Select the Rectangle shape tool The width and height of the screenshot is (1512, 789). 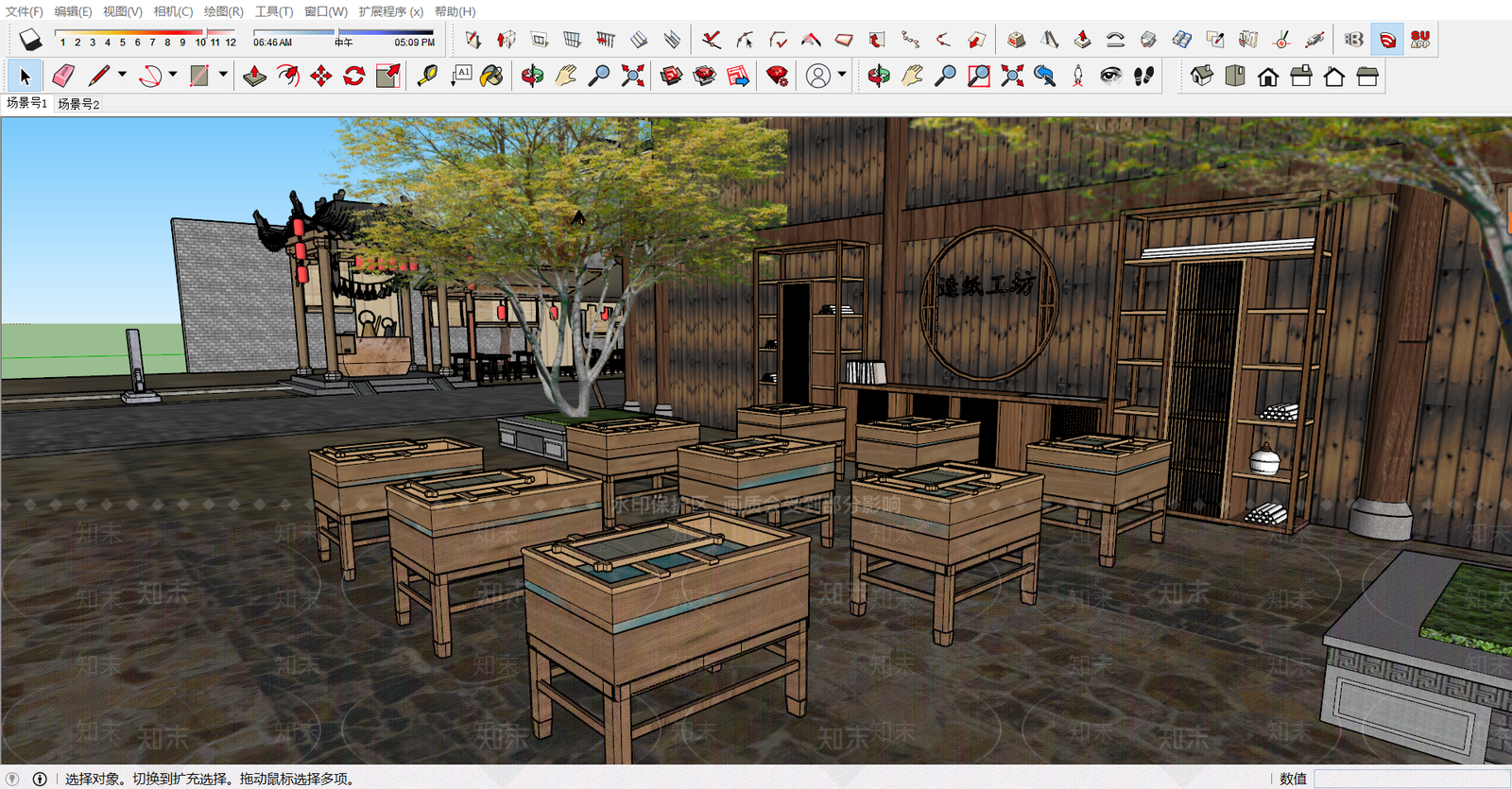pos(199,77)
